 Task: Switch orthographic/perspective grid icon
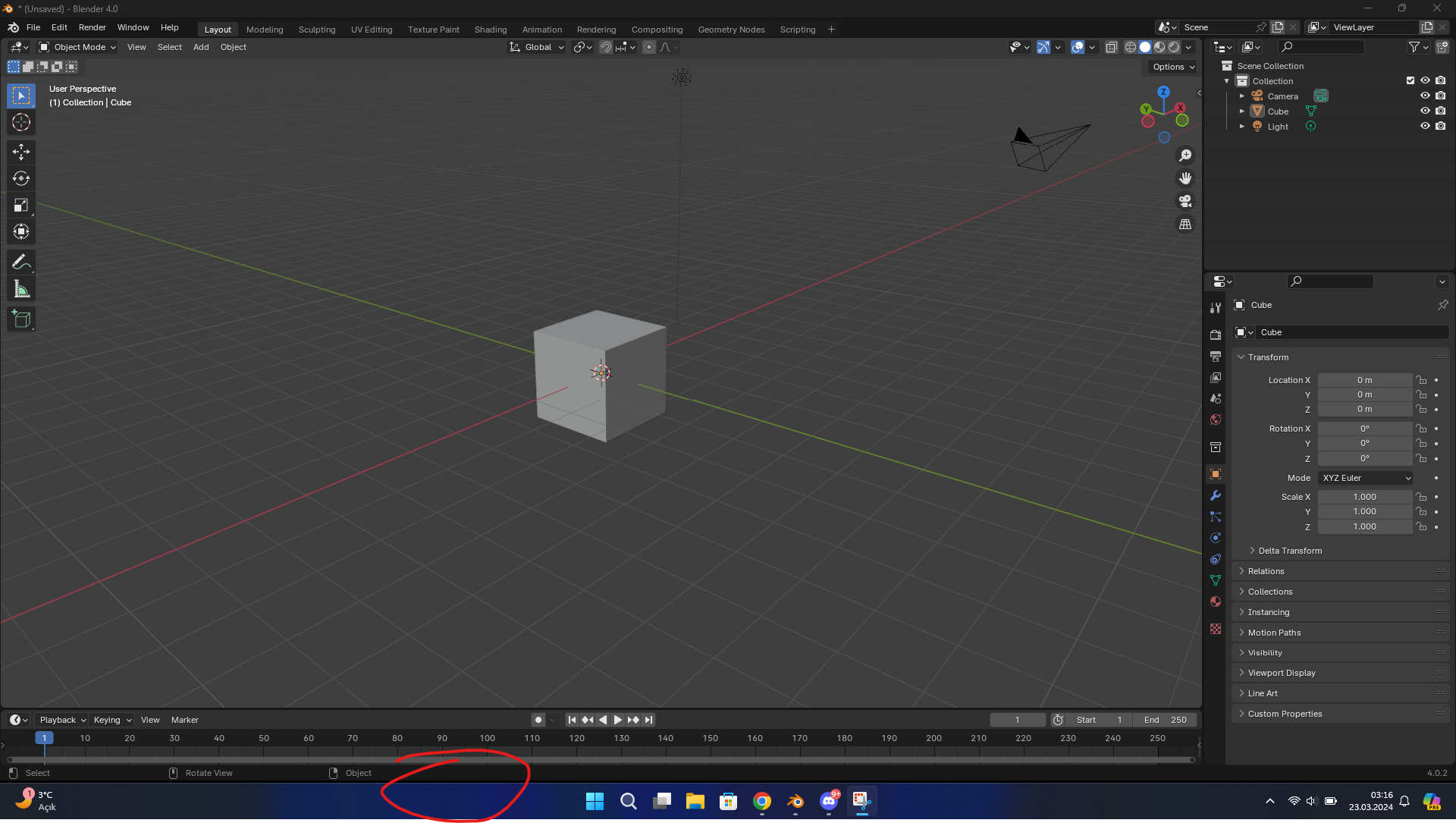point(1185,224)
